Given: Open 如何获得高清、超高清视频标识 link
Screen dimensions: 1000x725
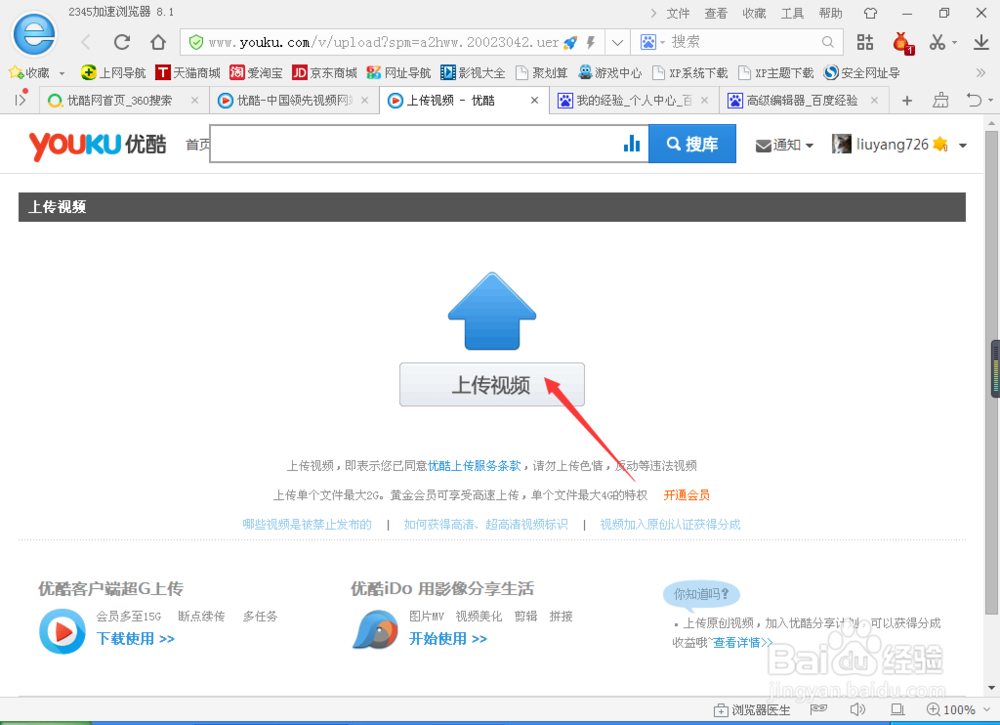Looking at the screenshot, I should [486, 525].
